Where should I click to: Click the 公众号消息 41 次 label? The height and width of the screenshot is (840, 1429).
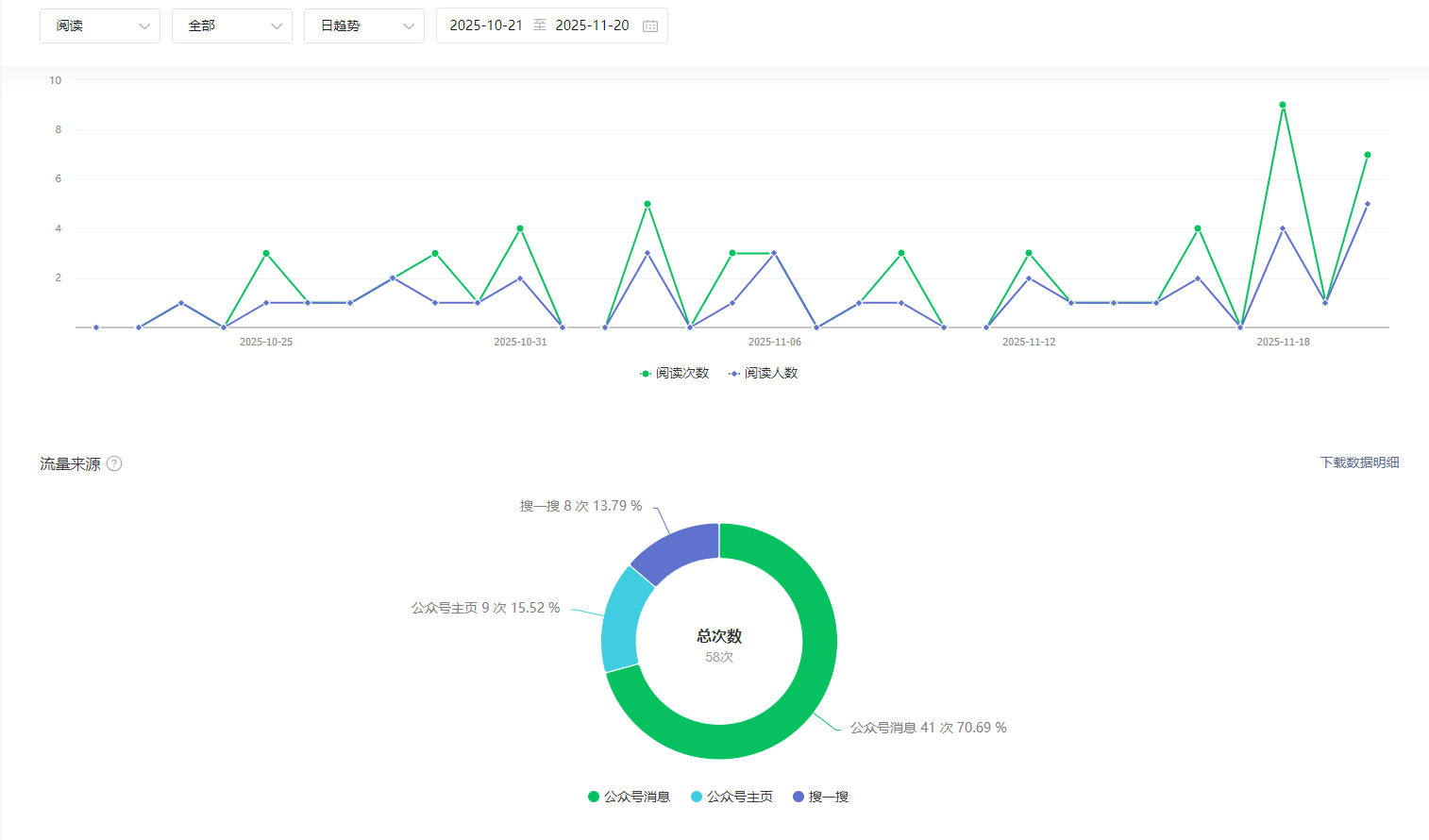(x=928, y=728)
